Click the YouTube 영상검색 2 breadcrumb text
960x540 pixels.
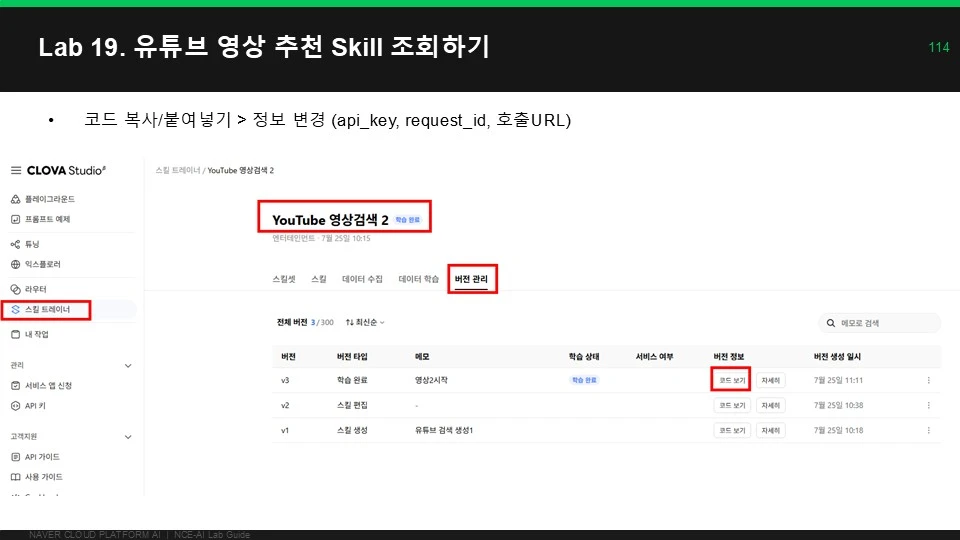coord(241,170)
